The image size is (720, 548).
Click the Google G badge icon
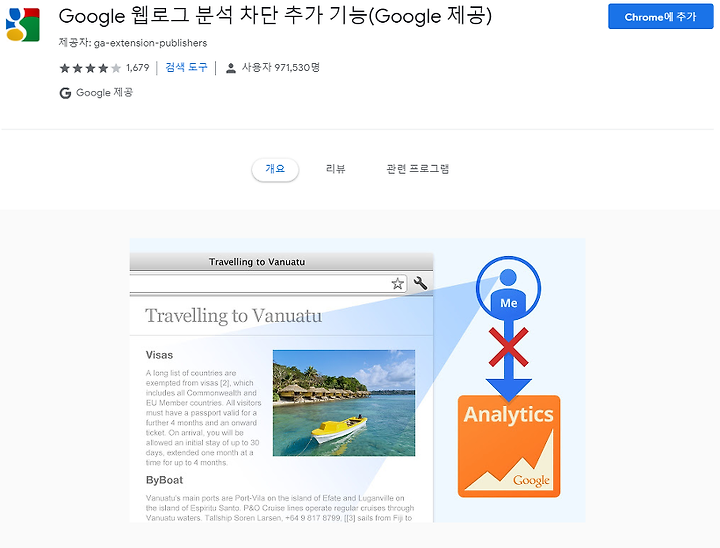click(65, 93)
